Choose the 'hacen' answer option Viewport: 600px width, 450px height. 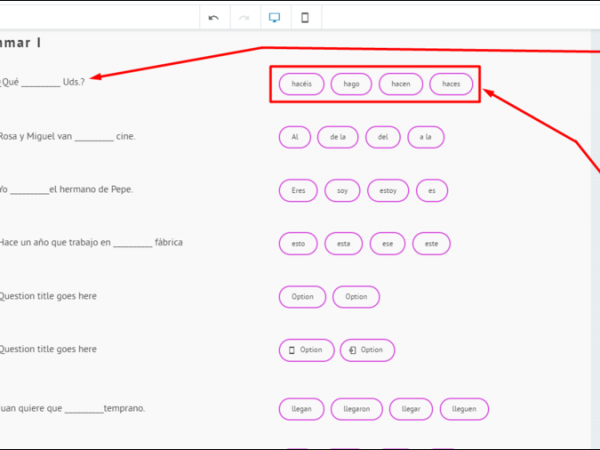click(x=400, y=84)
